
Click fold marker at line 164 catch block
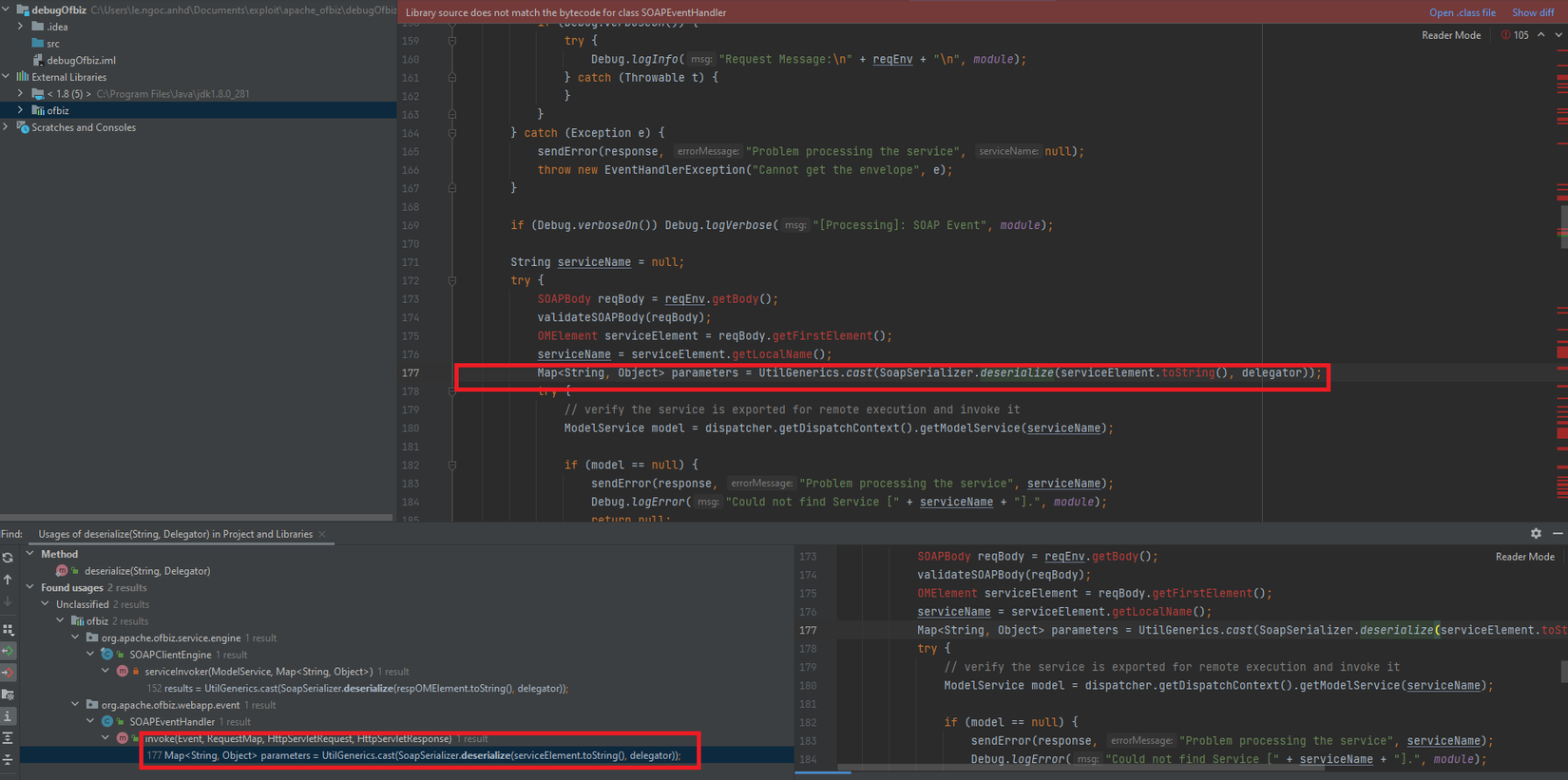(x=452, y=133)
